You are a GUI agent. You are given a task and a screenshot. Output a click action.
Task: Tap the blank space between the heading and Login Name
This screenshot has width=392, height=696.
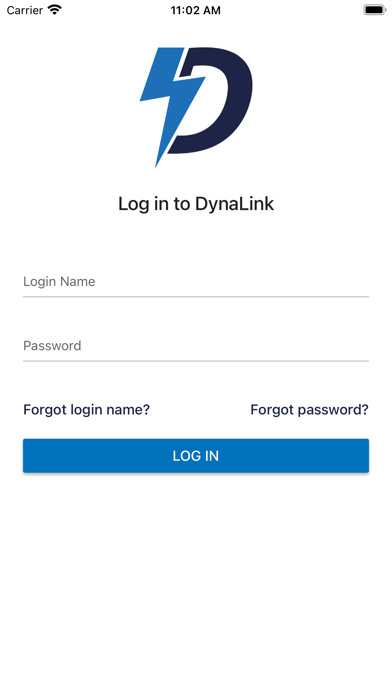pos(196,242)
